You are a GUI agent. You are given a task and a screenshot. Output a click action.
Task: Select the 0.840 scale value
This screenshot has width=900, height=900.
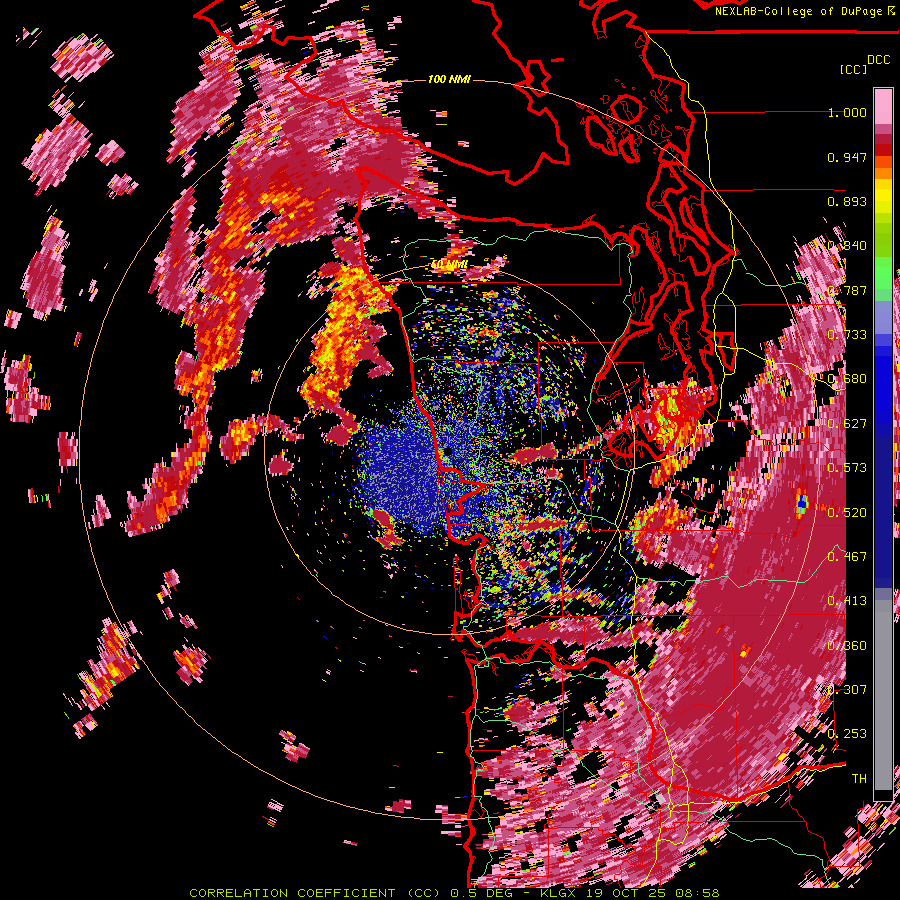[847, 246]
